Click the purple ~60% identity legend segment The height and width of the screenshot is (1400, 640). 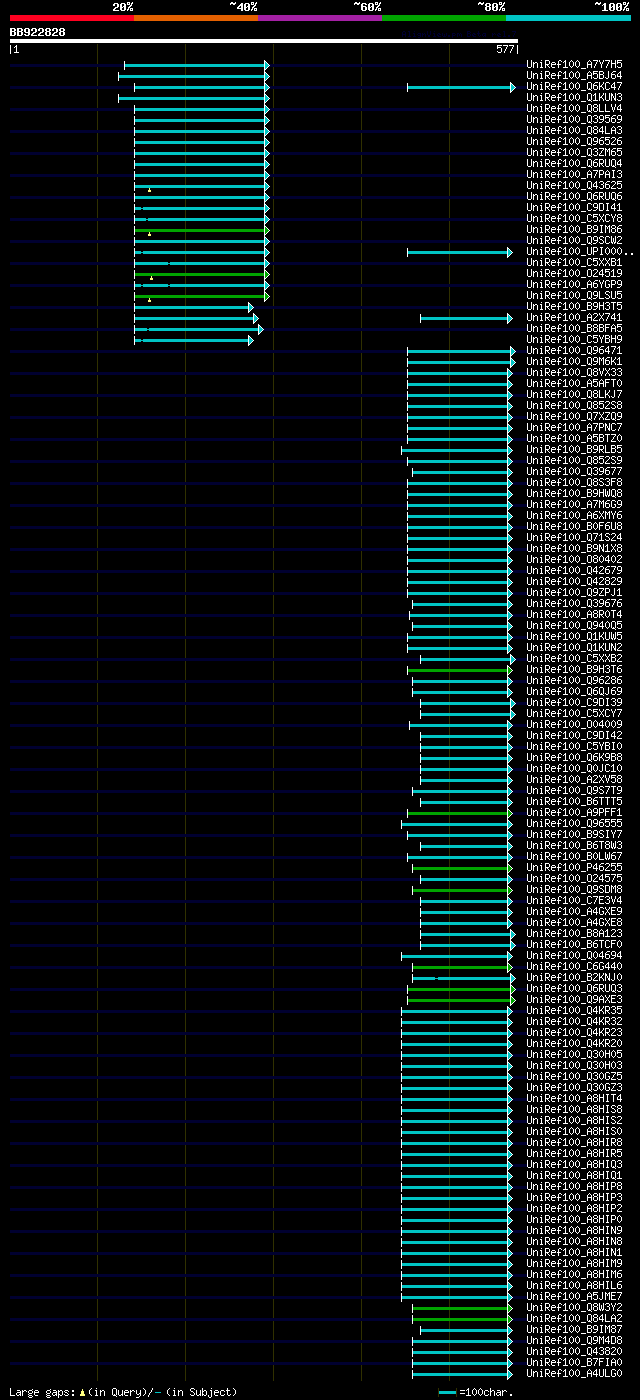[x=320, y=17]
